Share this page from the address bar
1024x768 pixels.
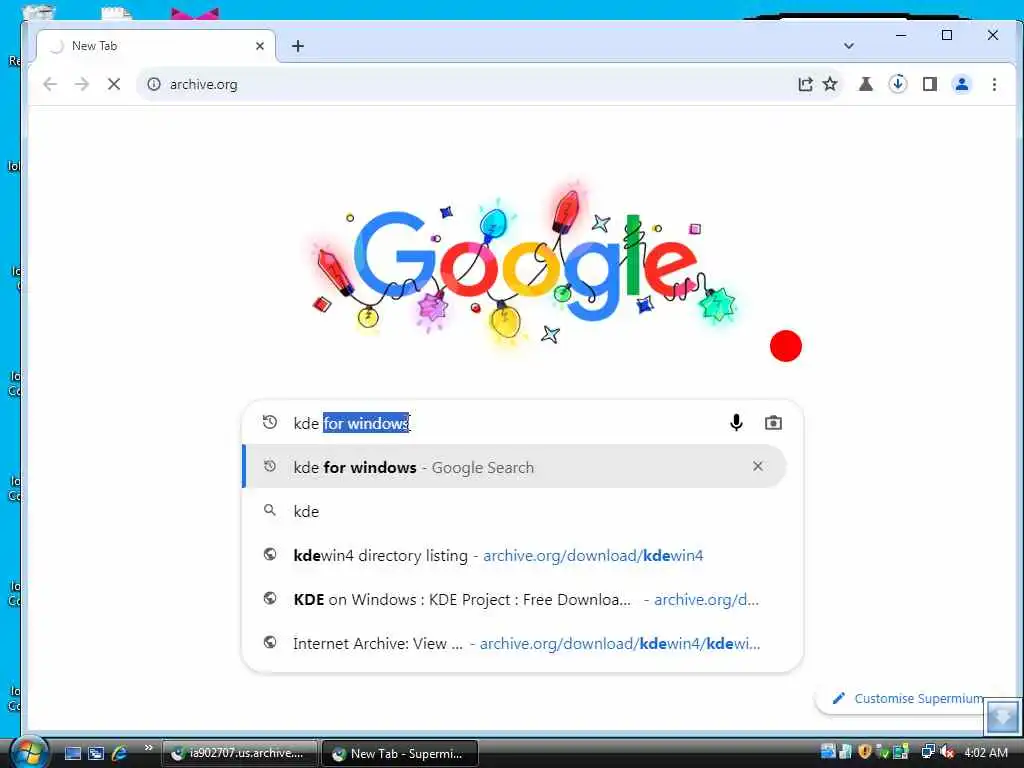tap(805, 84)
